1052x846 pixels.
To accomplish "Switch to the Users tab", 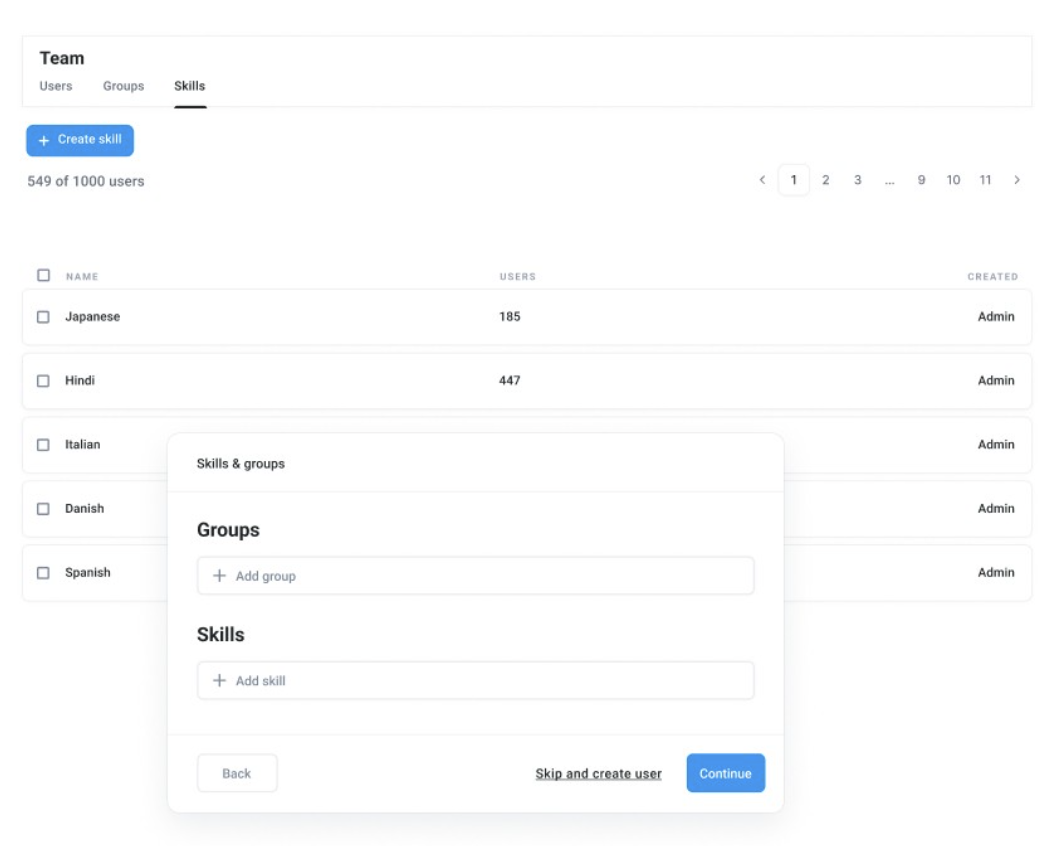I will [55, 86].
